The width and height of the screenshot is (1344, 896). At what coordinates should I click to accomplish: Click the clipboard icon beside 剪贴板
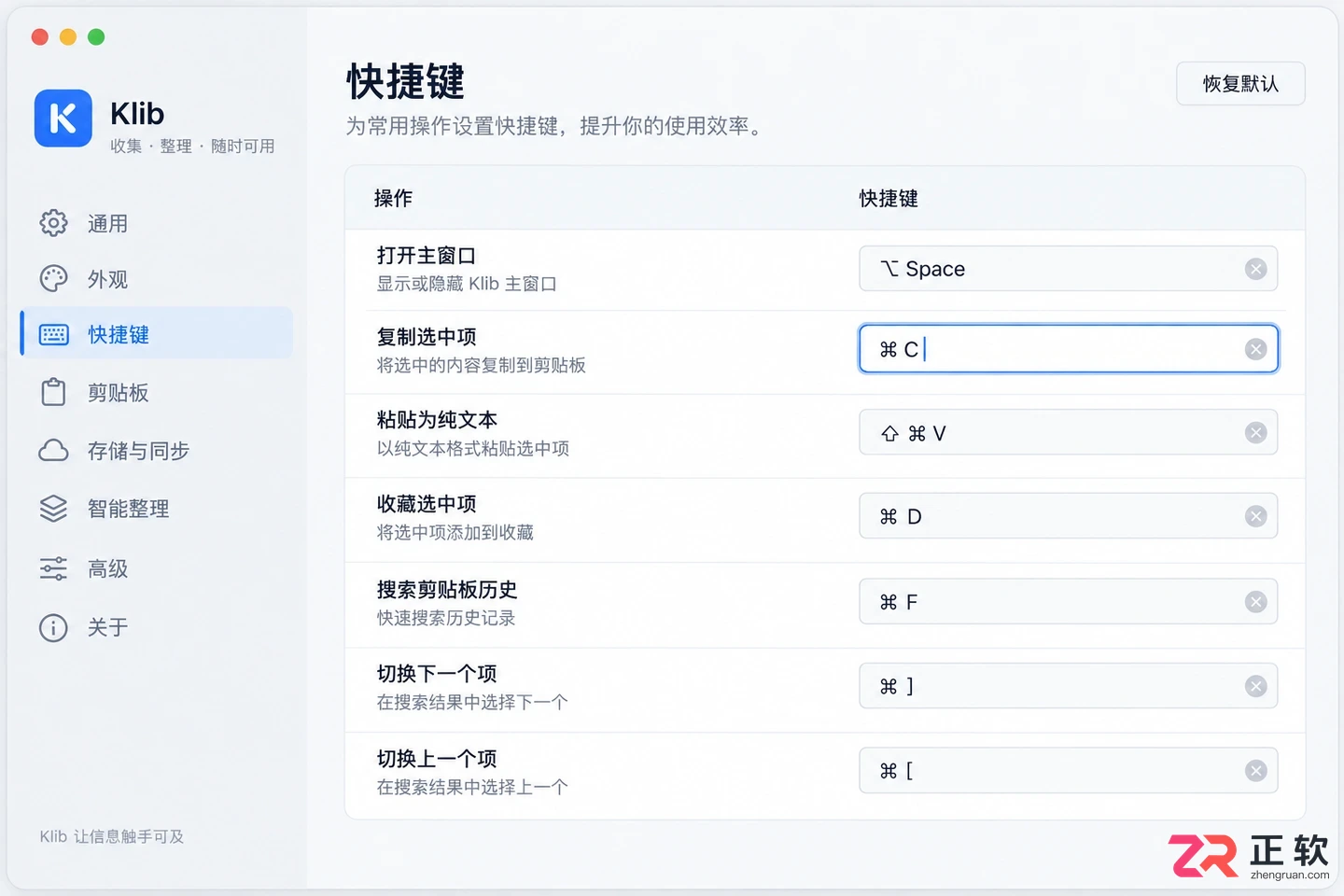(x=53, y=392)
